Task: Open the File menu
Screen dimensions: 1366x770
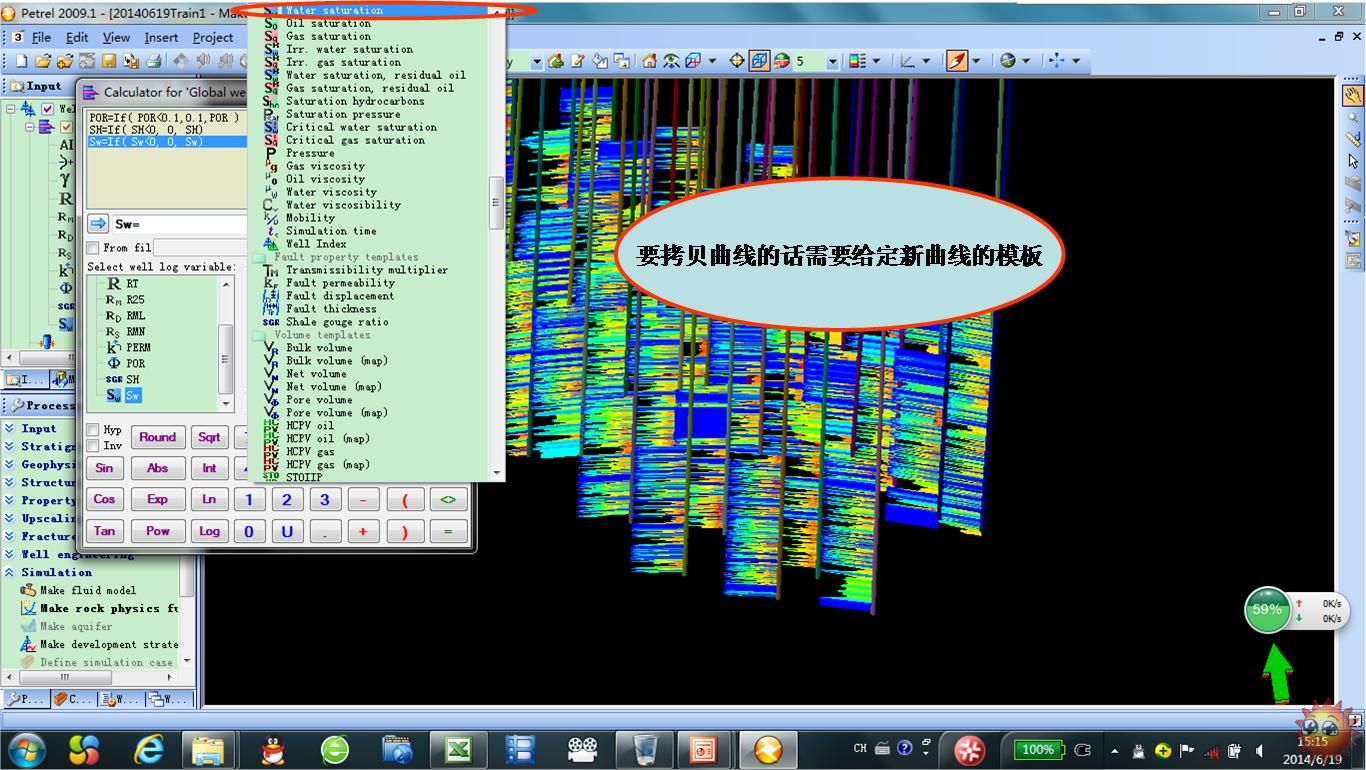Action: click(41, 37)
